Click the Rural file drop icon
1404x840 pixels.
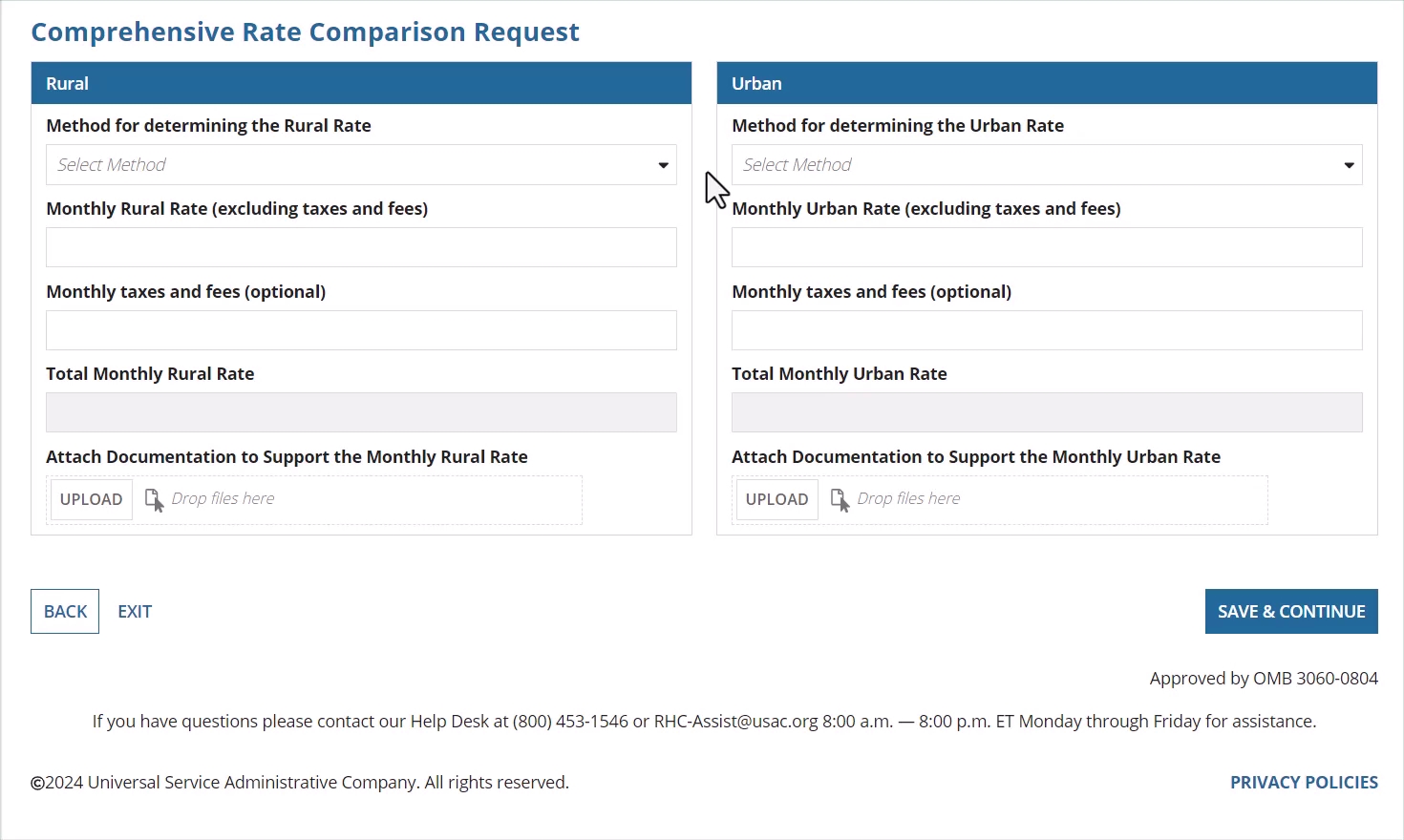coord(154,500)
